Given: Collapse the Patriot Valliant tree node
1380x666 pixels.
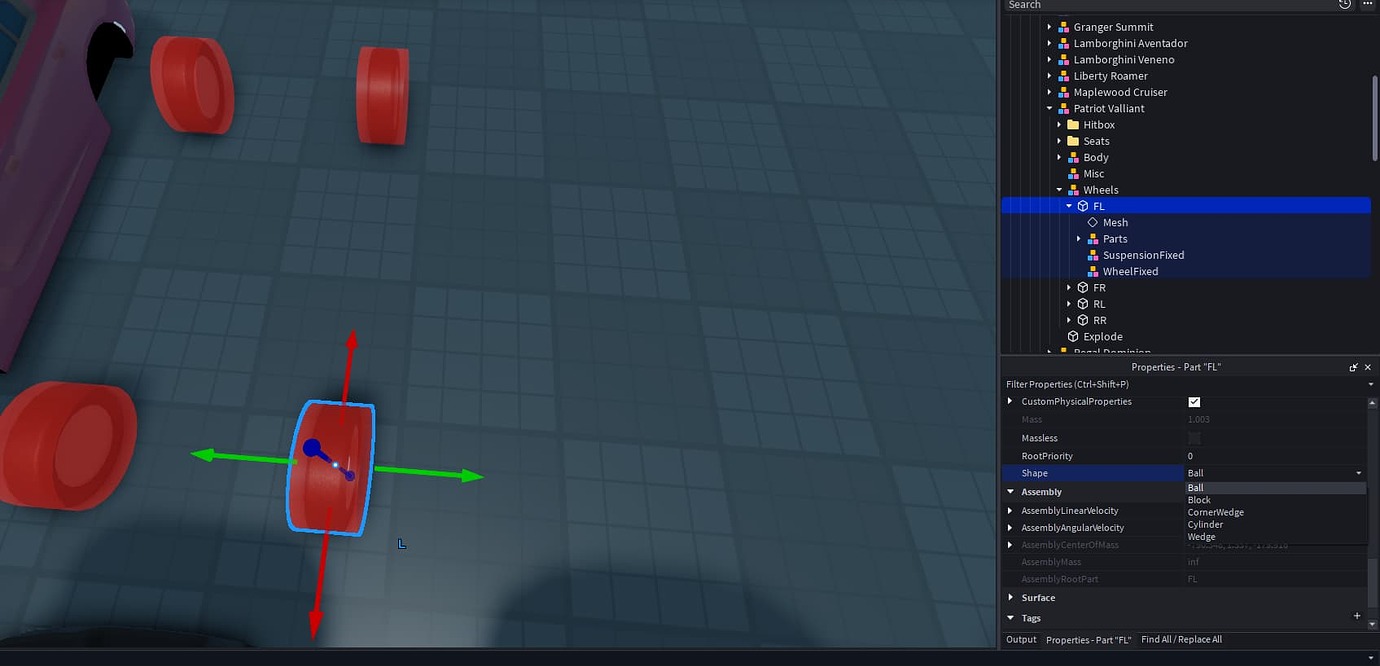Looking at the screenshot, I should 1049,108.
